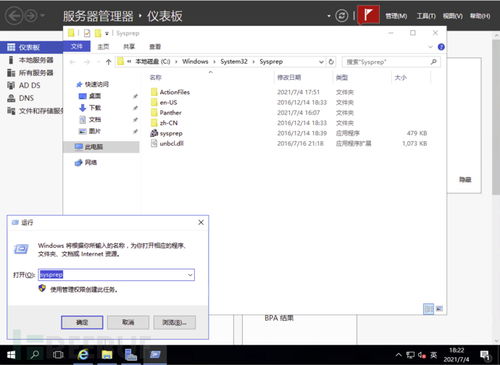Image resolution: width=500 pixels, height=365 pixels.
Task: Switch Explorer to large icons view
Action: click(439, 309)
